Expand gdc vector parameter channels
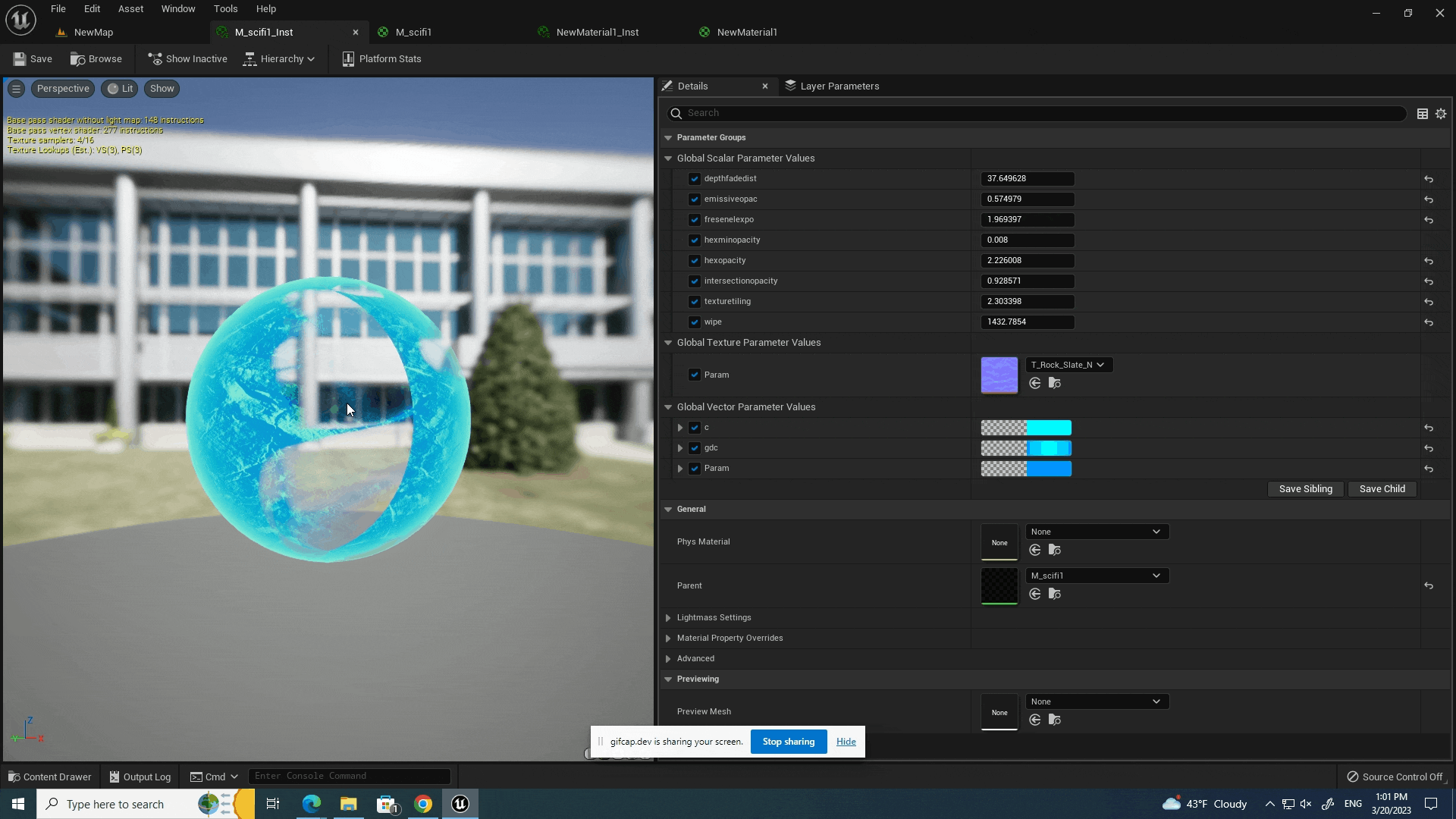Viewport: 1456px width, 819px height. [x=680, y=448]
